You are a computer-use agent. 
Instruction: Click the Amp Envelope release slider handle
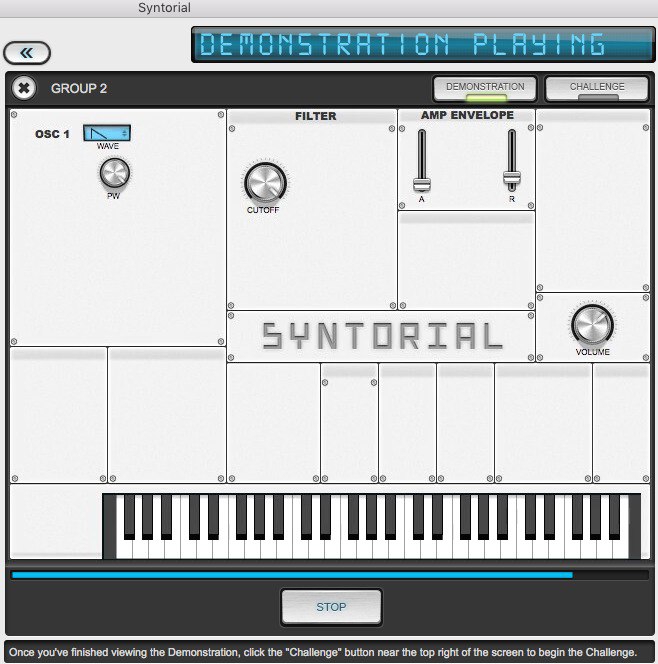[x=512, y=177]
